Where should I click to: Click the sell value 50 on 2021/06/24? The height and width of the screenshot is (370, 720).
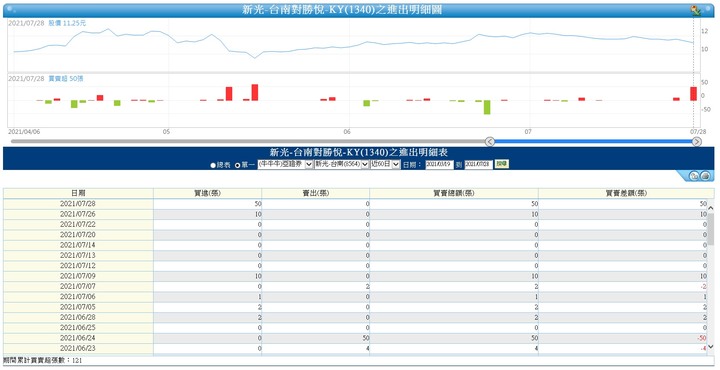pos(366,338)
